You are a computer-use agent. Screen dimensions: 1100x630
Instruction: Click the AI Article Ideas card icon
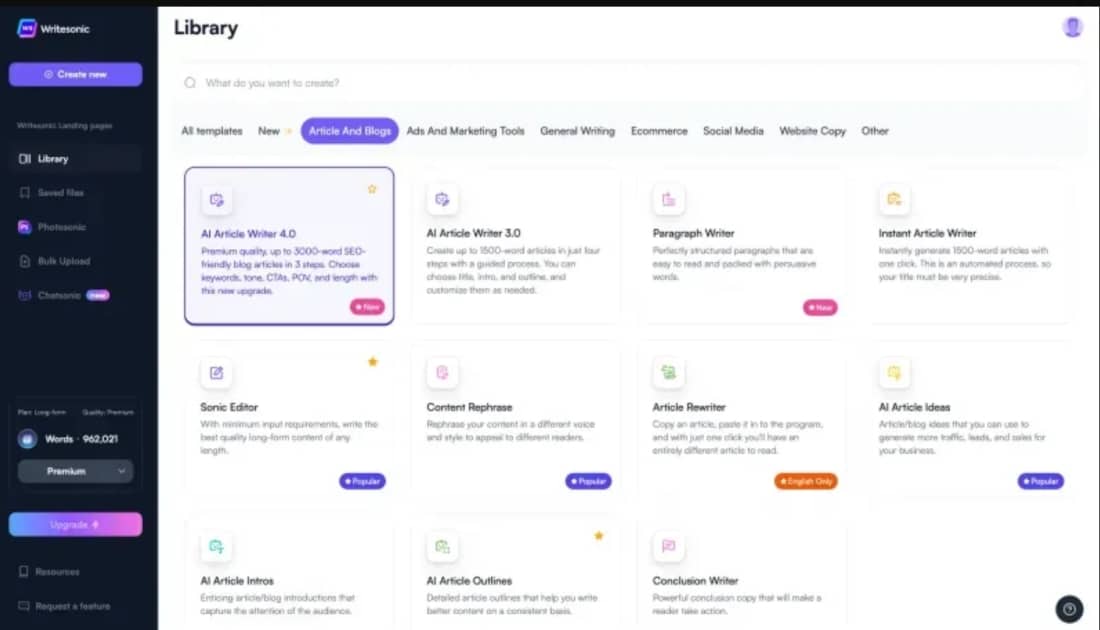[x=894, y=373]
